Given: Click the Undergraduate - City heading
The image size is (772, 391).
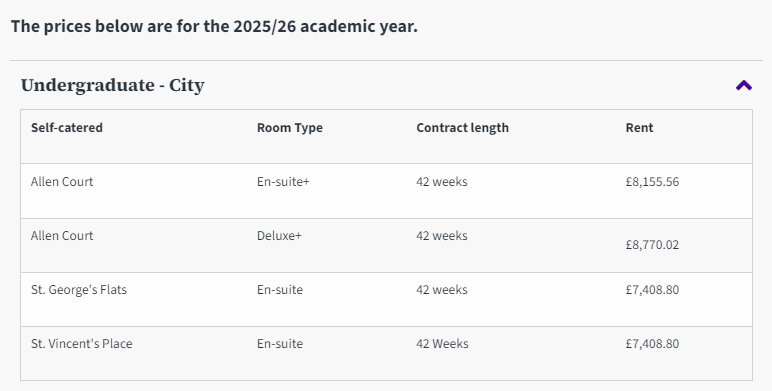Looking at the screenshot, I should click(112, 85).
